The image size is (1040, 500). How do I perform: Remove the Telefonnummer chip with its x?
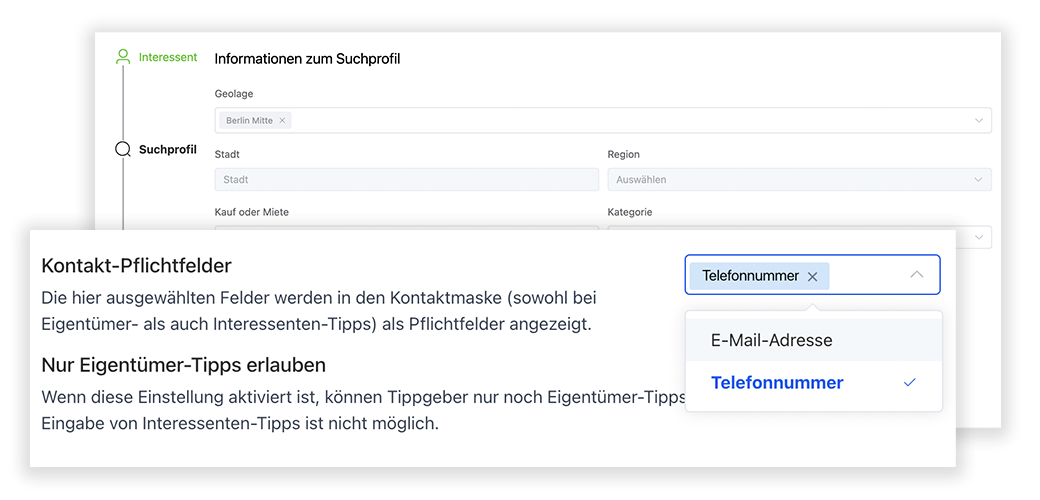(812, 277)
